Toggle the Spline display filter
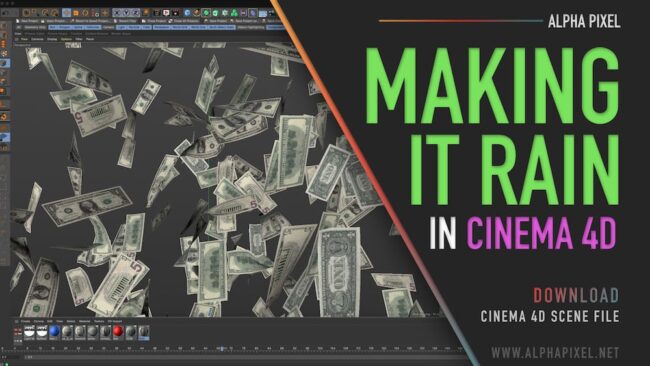This screenshot has height=366, width=650. (78, 27)
